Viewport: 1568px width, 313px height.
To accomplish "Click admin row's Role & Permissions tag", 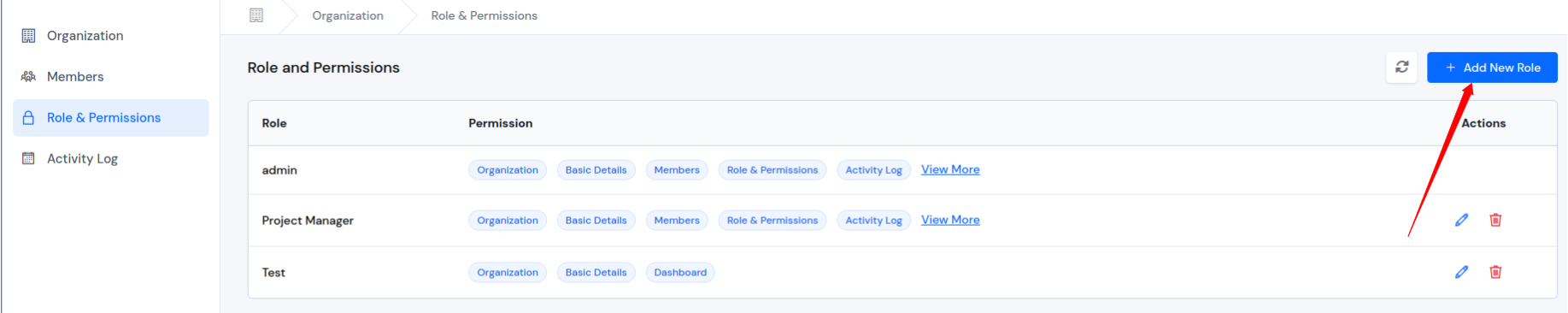I will tap(772, 170).
